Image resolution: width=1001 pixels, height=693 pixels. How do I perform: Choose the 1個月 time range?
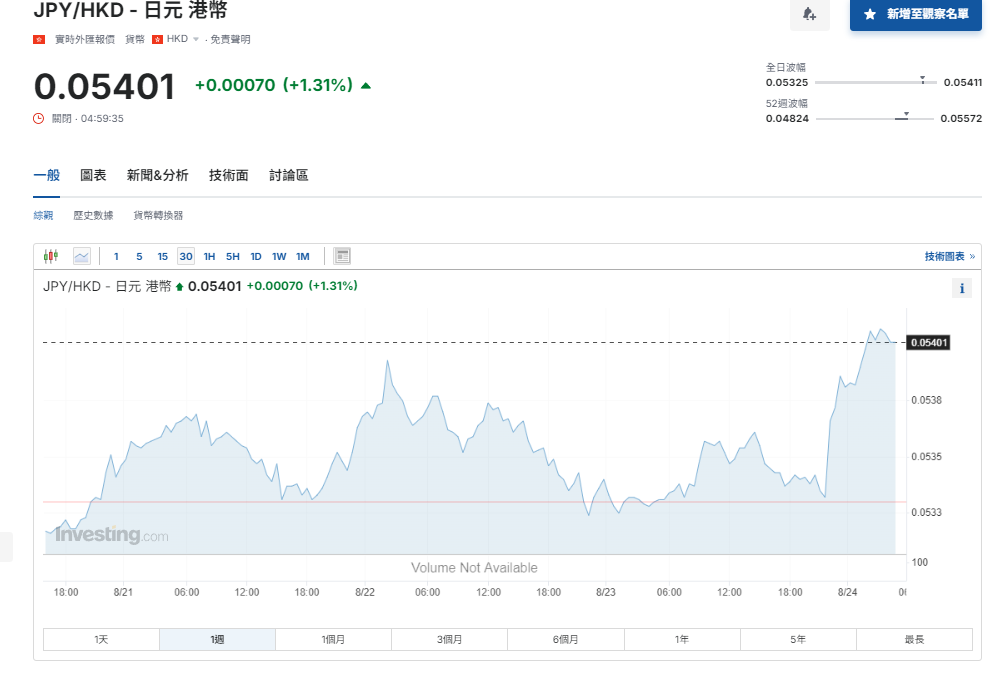point(333,639)
